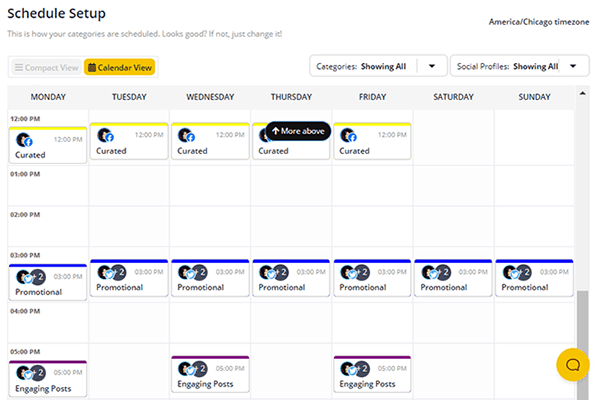The width and height of the screenshot is (595, 400).
Task: Open the chat support bubble
Action: pos(573,365)
